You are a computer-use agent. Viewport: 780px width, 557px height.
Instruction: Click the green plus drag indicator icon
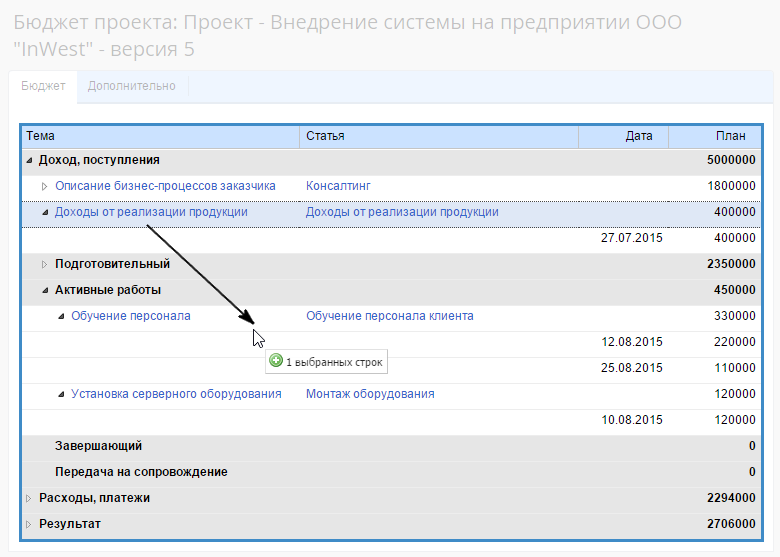pos(276,361)
